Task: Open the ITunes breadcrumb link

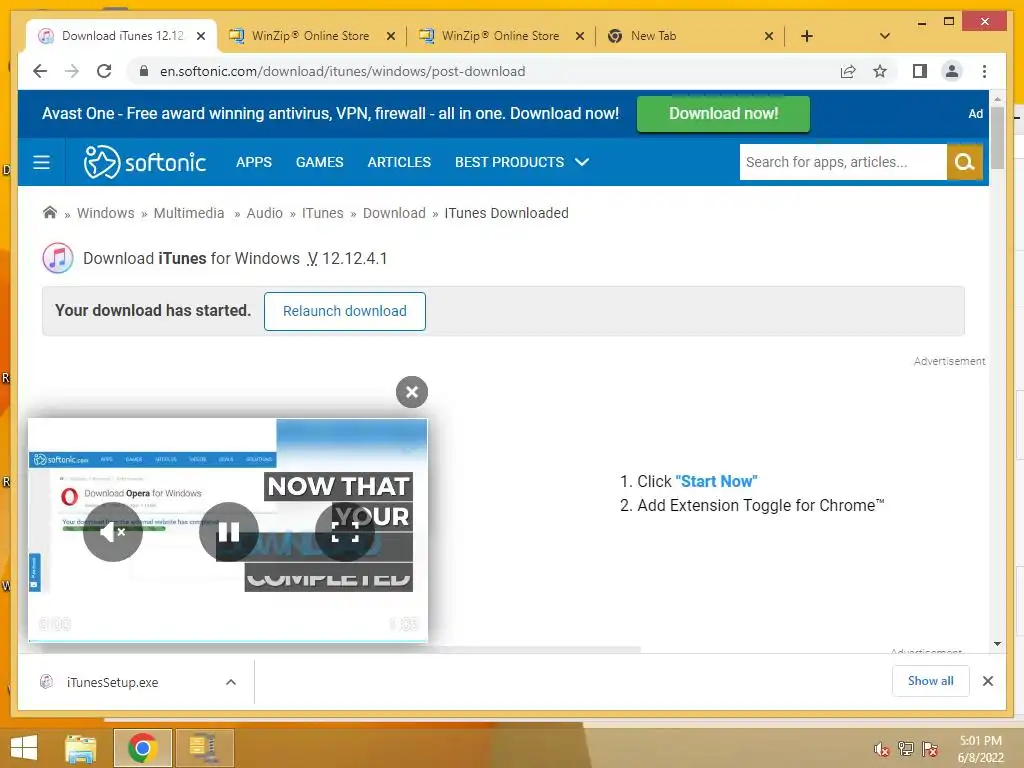Action: (323, 213)
